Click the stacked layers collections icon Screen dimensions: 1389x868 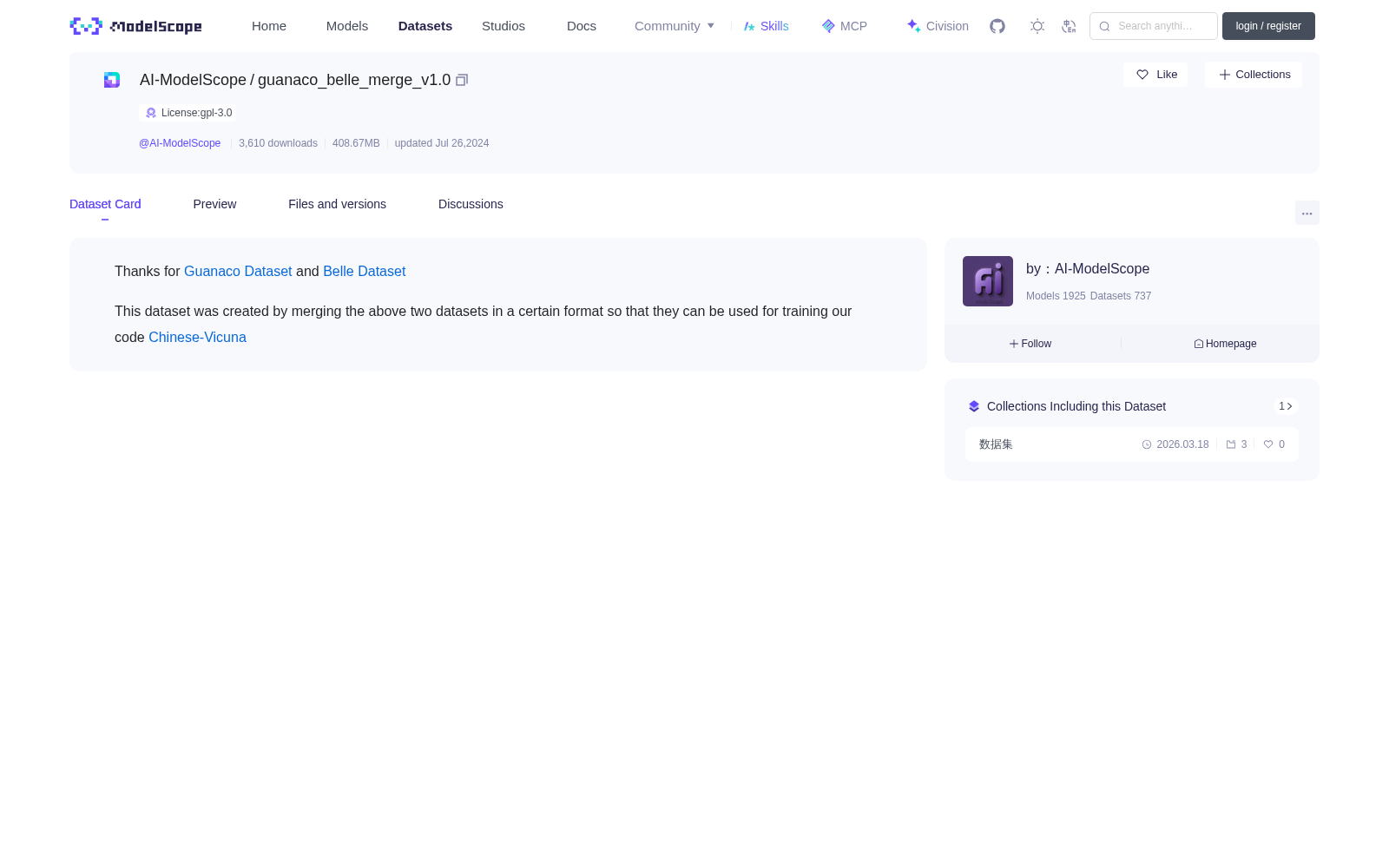pyautogui.click(x=974, y=406)
